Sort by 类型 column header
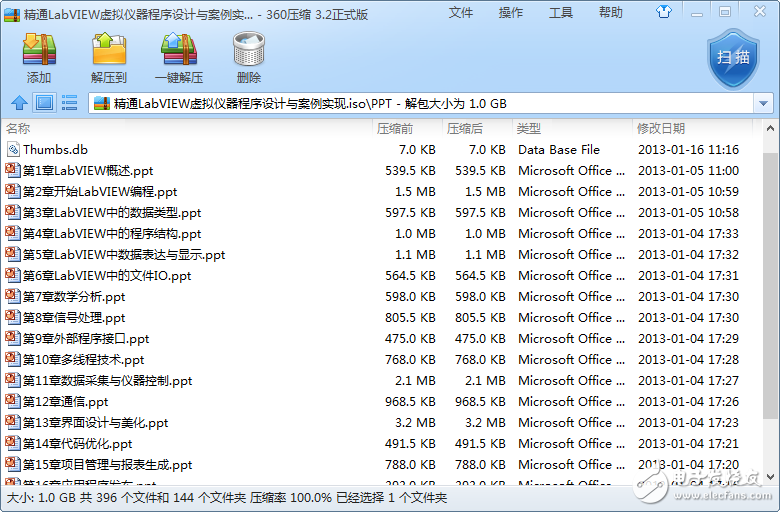Viewport: 780px width, 512px height. 572,128
